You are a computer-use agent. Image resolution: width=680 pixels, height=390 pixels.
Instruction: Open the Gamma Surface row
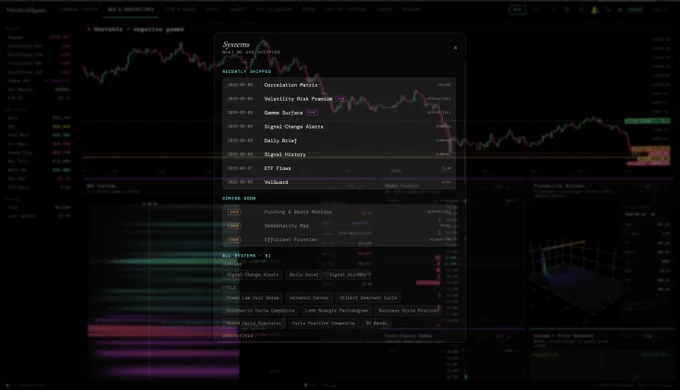pos(339,113)
